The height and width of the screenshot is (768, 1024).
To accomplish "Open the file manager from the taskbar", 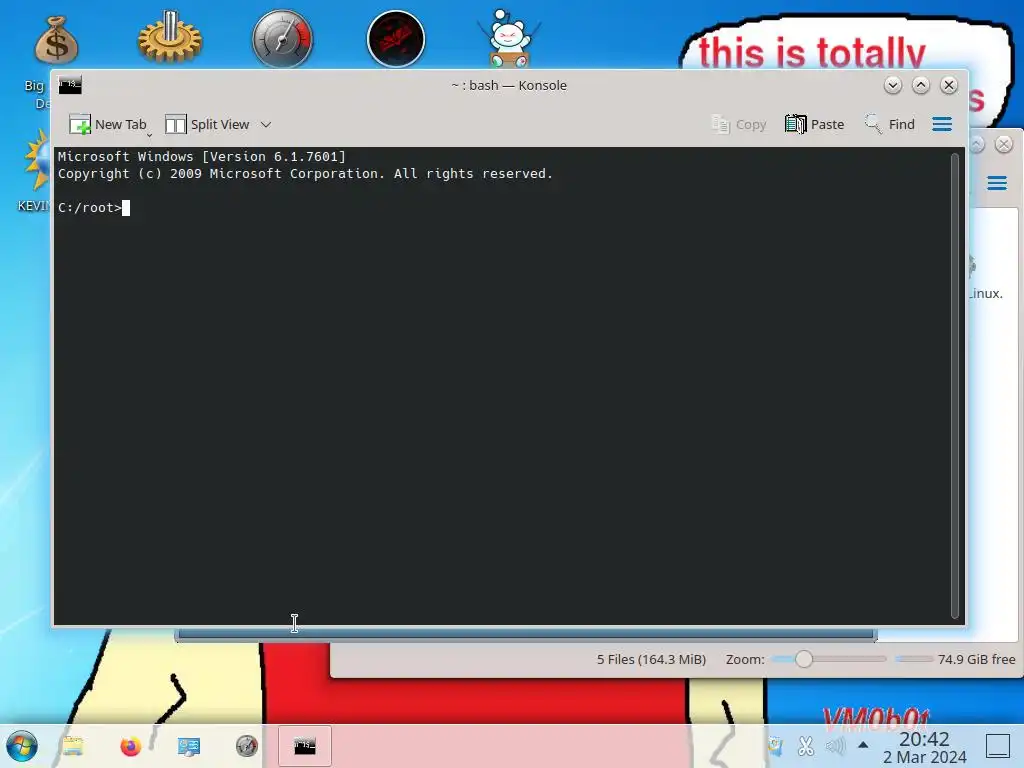I will (x=72, y=746).
